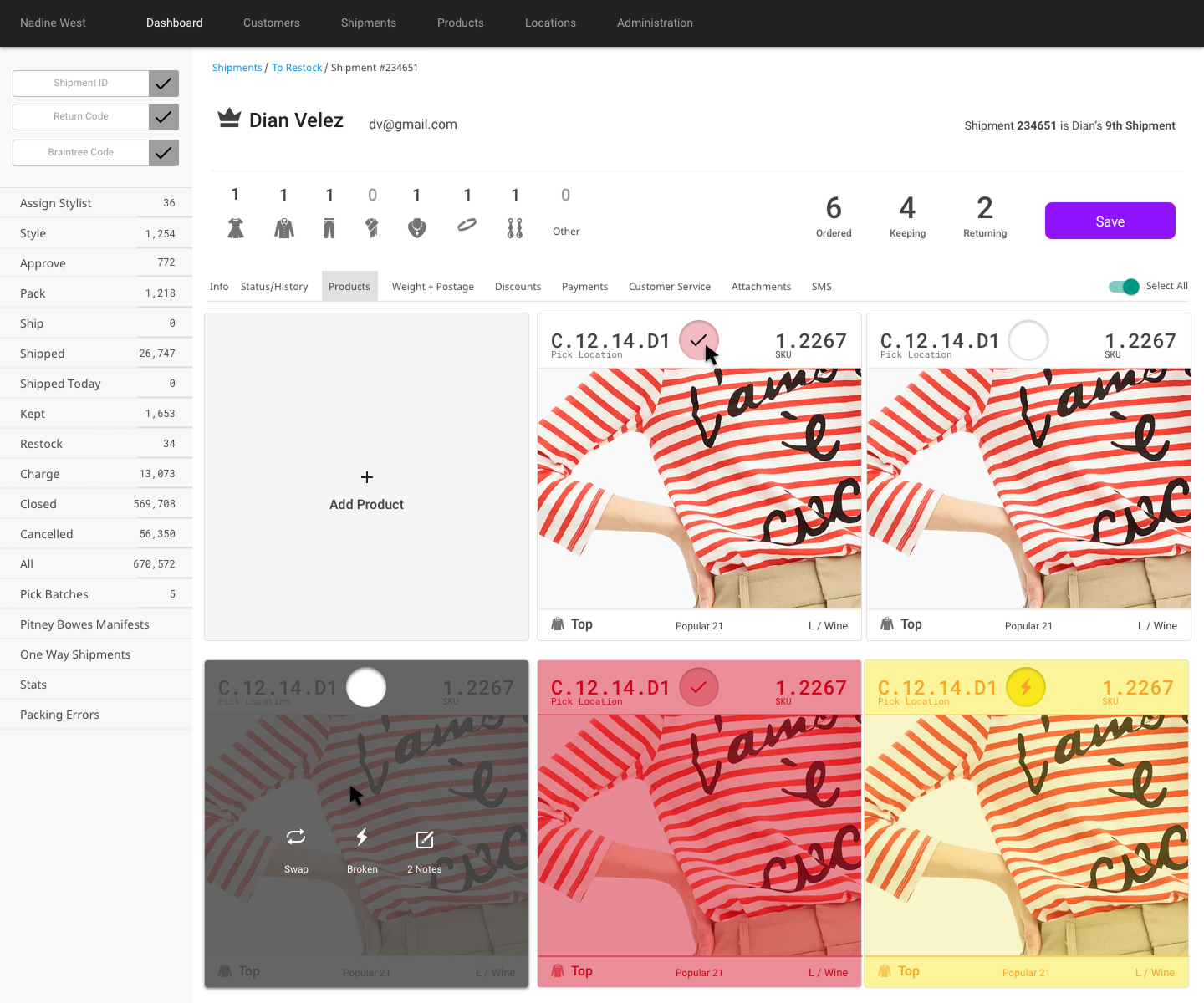Click the dress category icon

(236, 228)
